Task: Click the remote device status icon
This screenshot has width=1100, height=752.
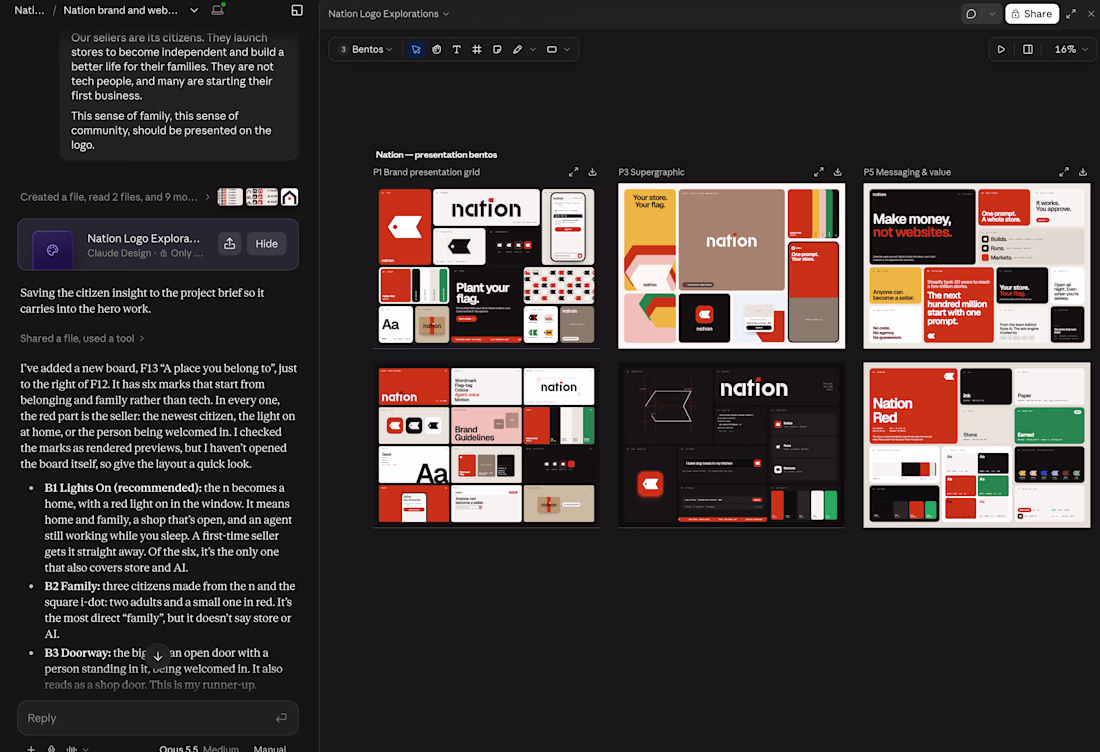Action: [x=218, y=10]
